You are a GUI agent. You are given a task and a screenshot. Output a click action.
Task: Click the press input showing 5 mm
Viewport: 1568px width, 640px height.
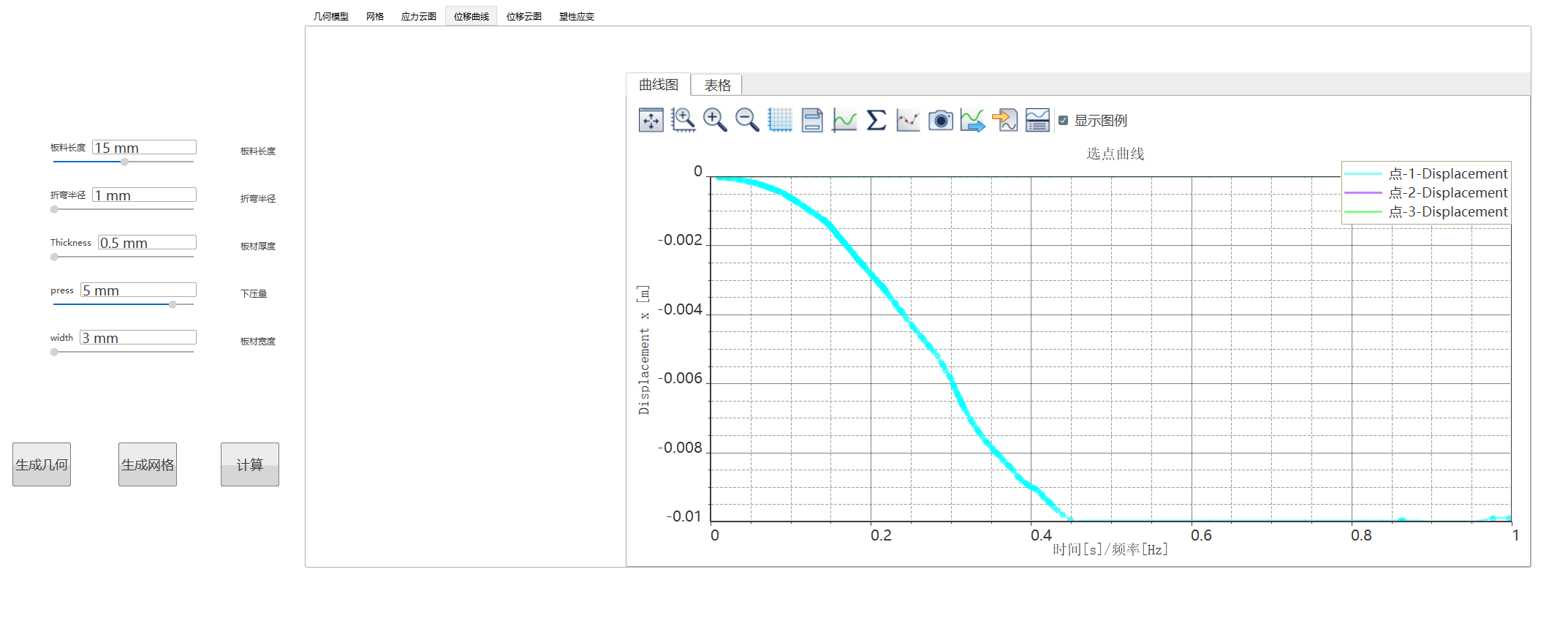coord(138,290)
